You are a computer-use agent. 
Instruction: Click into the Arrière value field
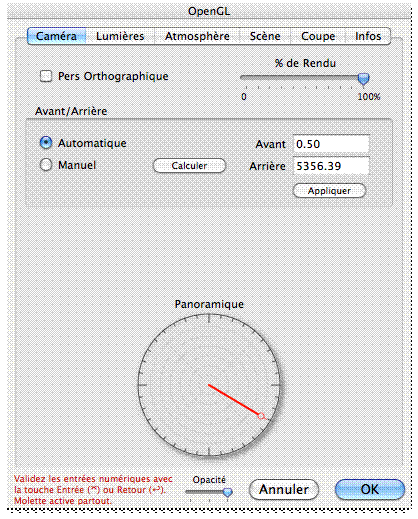point(331,166)
